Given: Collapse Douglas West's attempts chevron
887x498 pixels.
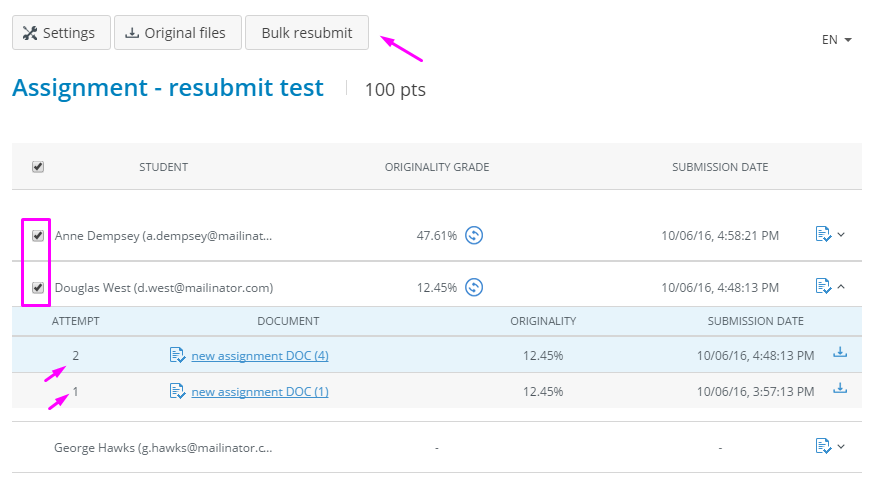Looking at the screenshot, I should point(841,287).
